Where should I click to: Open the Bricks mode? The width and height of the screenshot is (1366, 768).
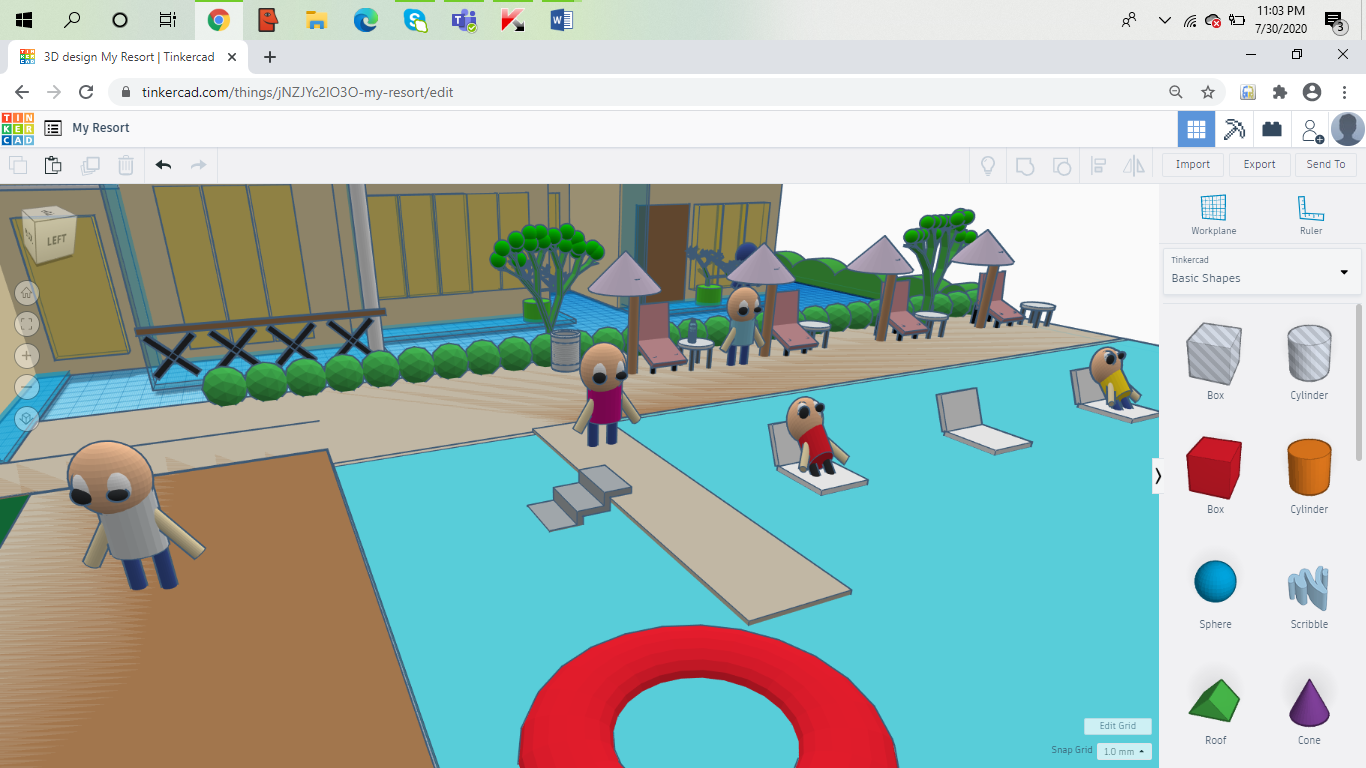click(x=1272, y=129)
